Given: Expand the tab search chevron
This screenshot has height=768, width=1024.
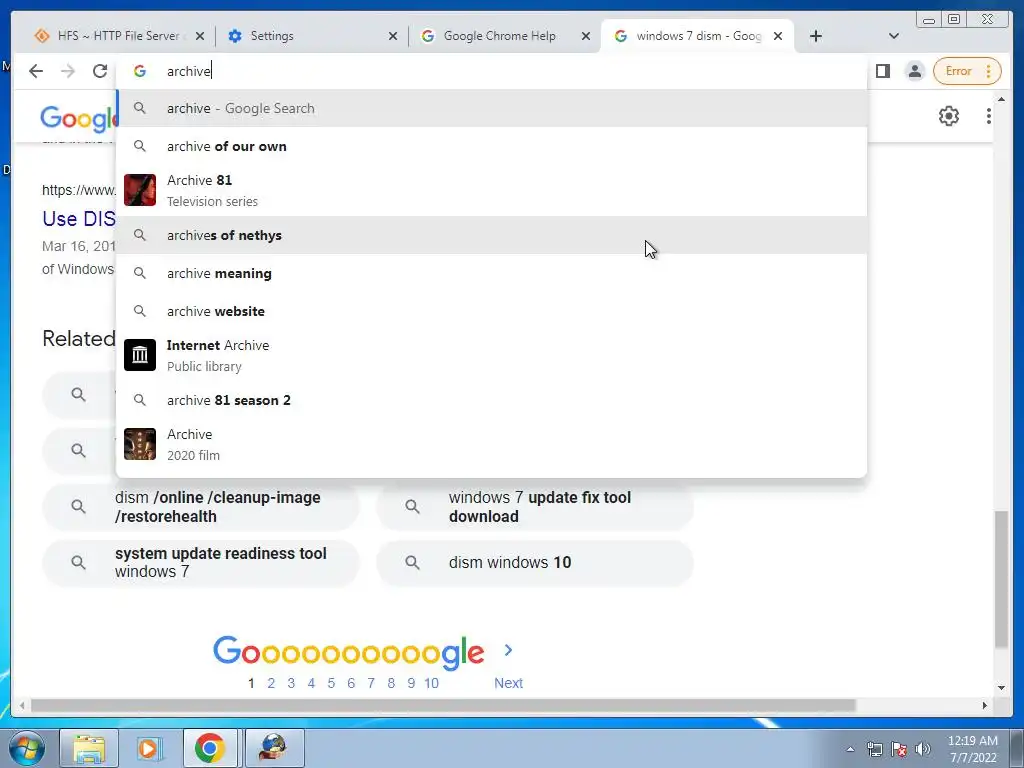Looking at the screenshot, I should (894, 36).
